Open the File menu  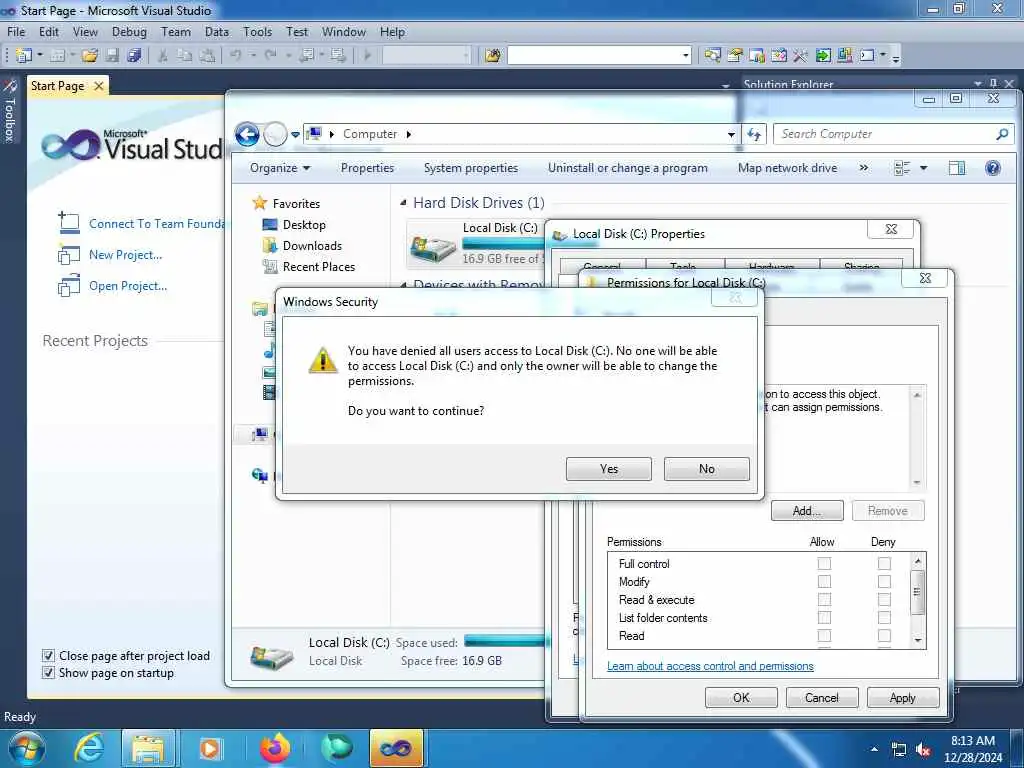(16, 32)
